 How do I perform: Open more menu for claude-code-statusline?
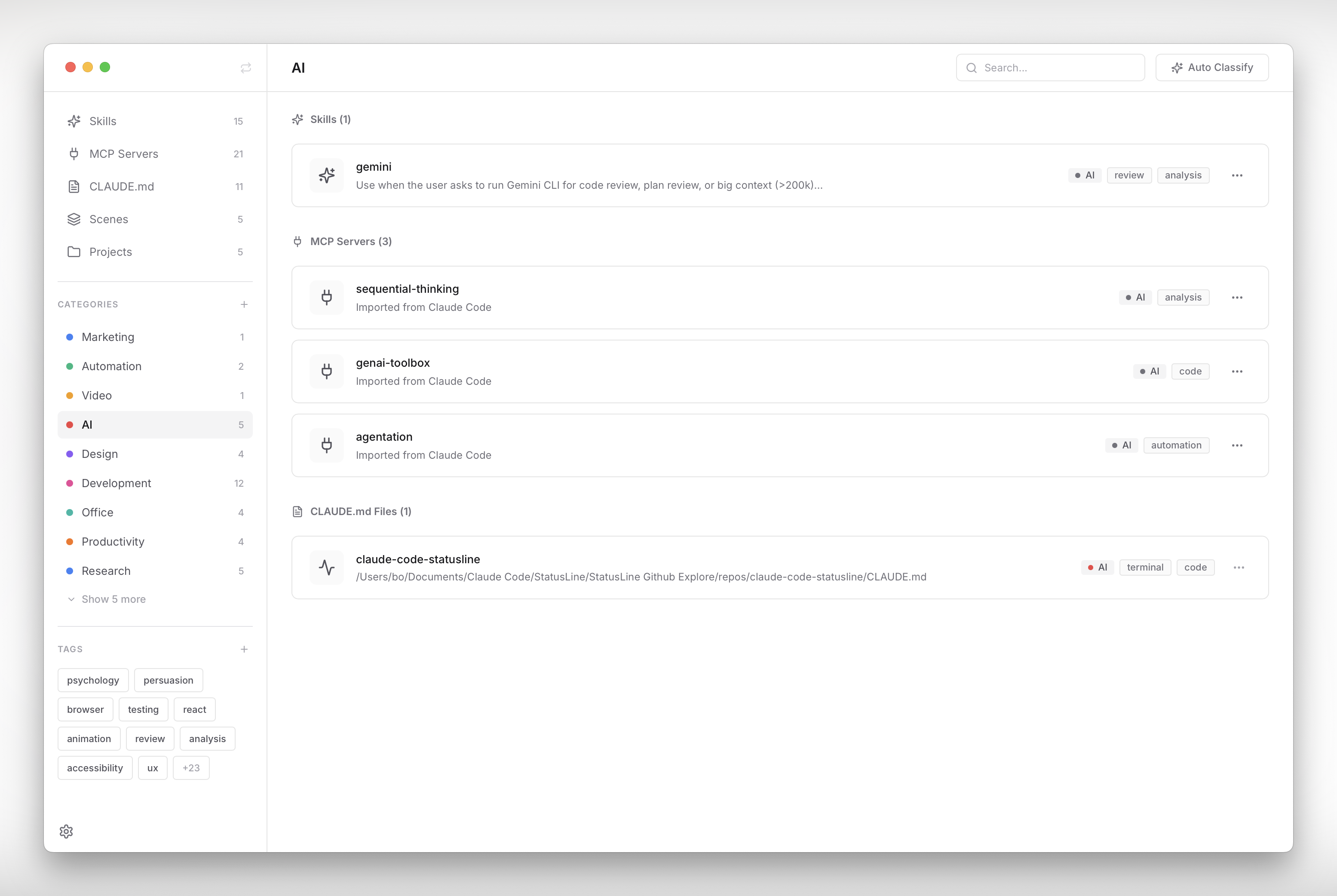click(x=1239, y=568)
